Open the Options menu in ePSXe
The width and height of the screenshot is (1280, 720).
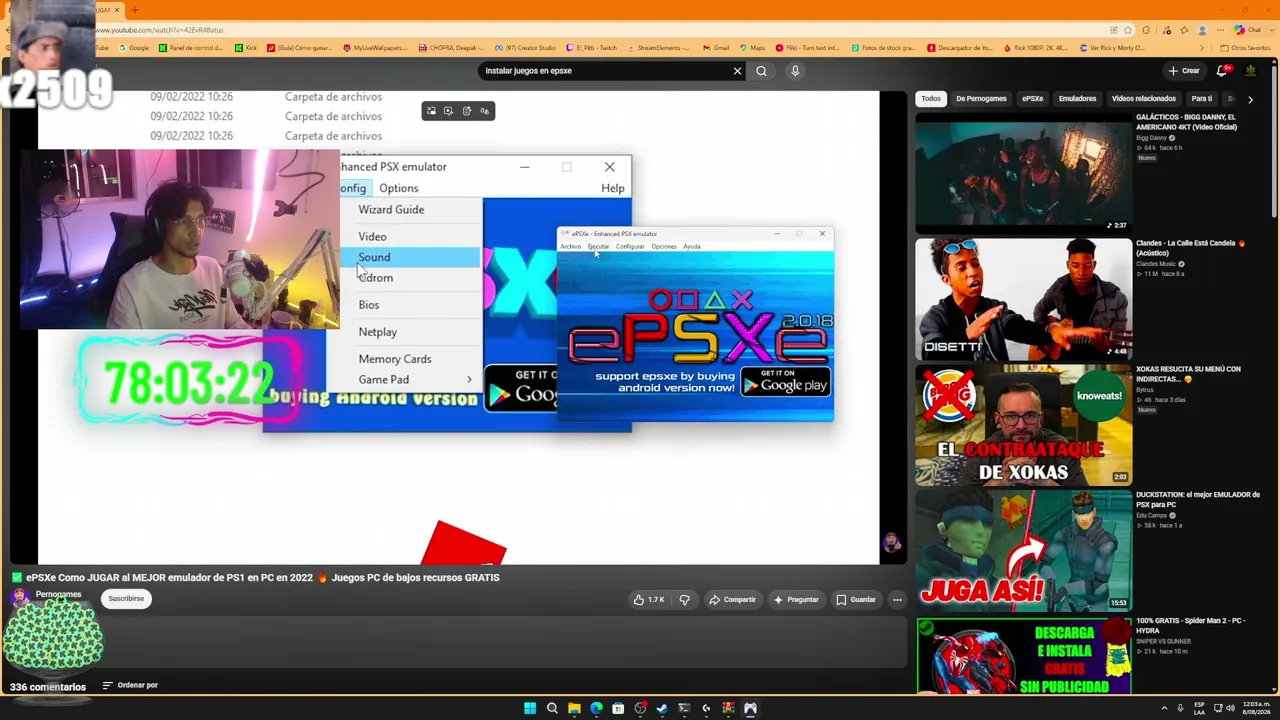click(x=399, y=188)
